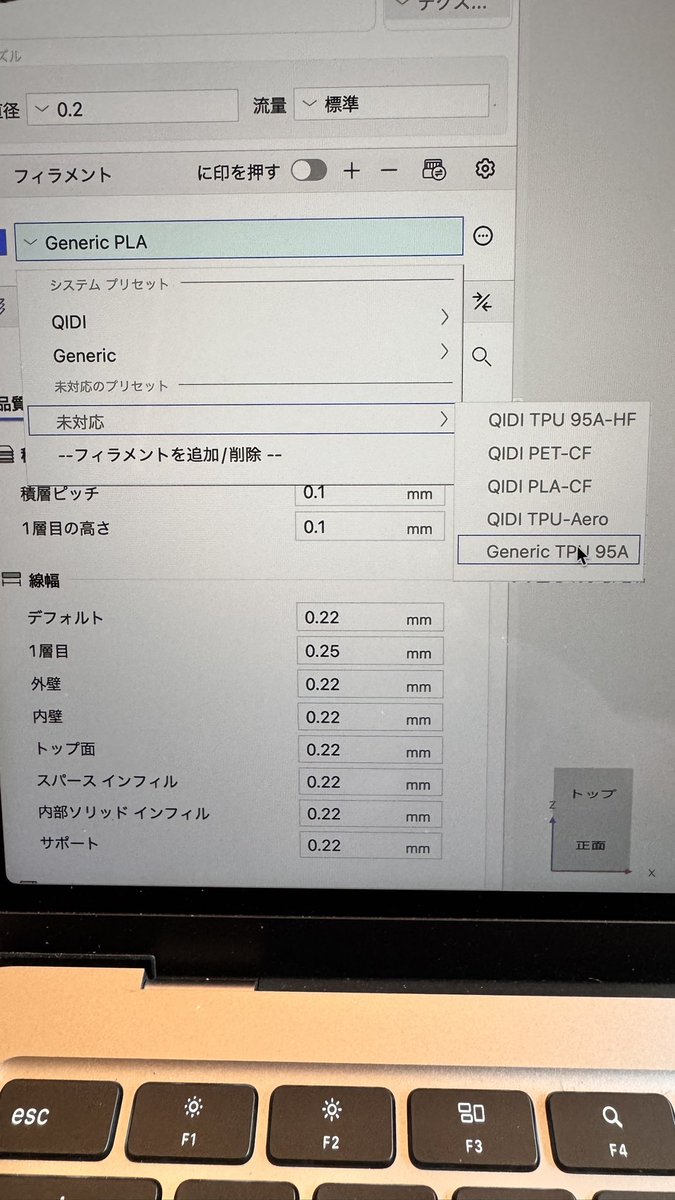Click the compare presets arrows icon
The image size is (675, 1200).
483,301
